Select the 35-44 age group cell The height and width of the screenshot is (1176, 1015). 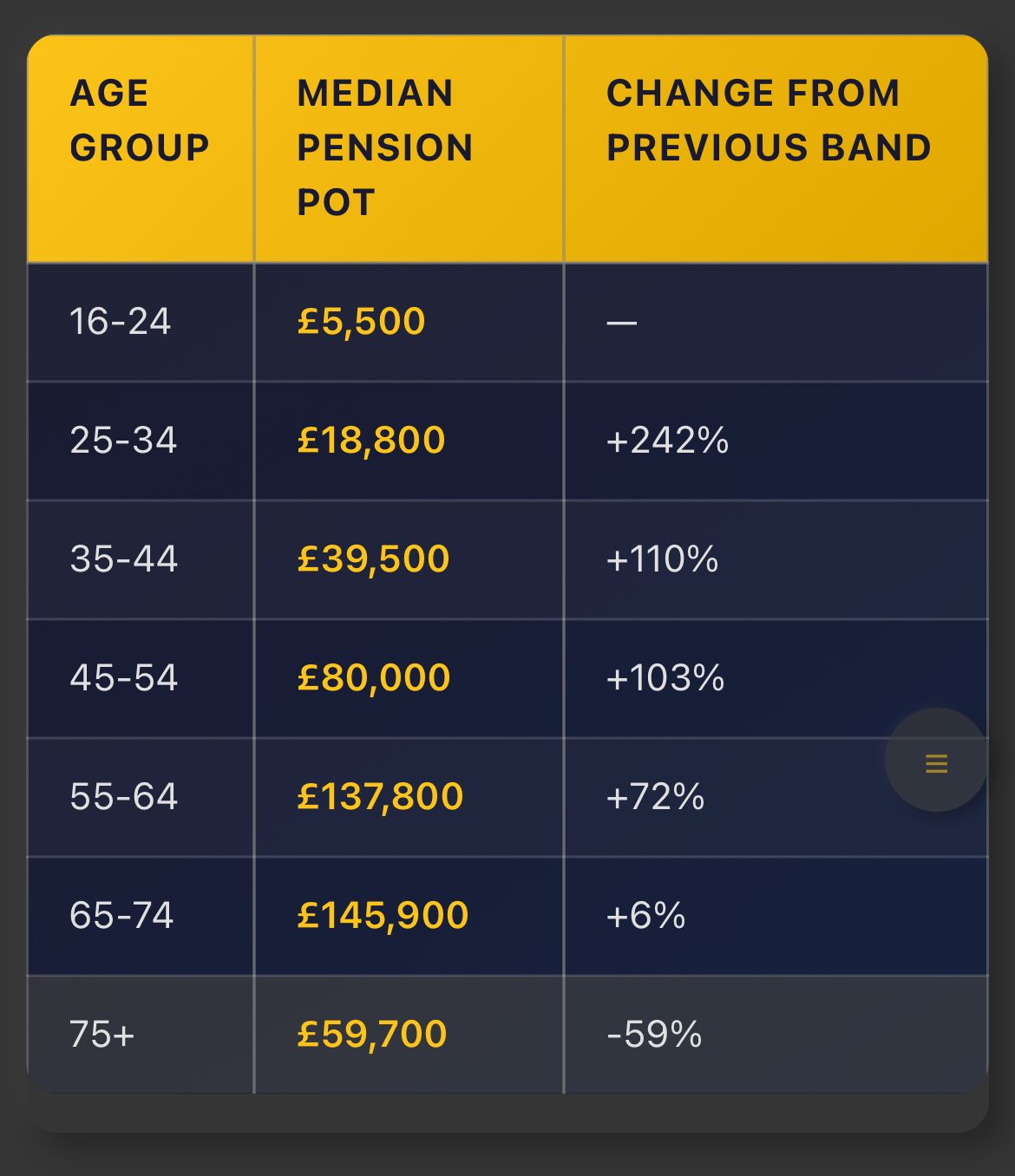click(x=123, y=559)
